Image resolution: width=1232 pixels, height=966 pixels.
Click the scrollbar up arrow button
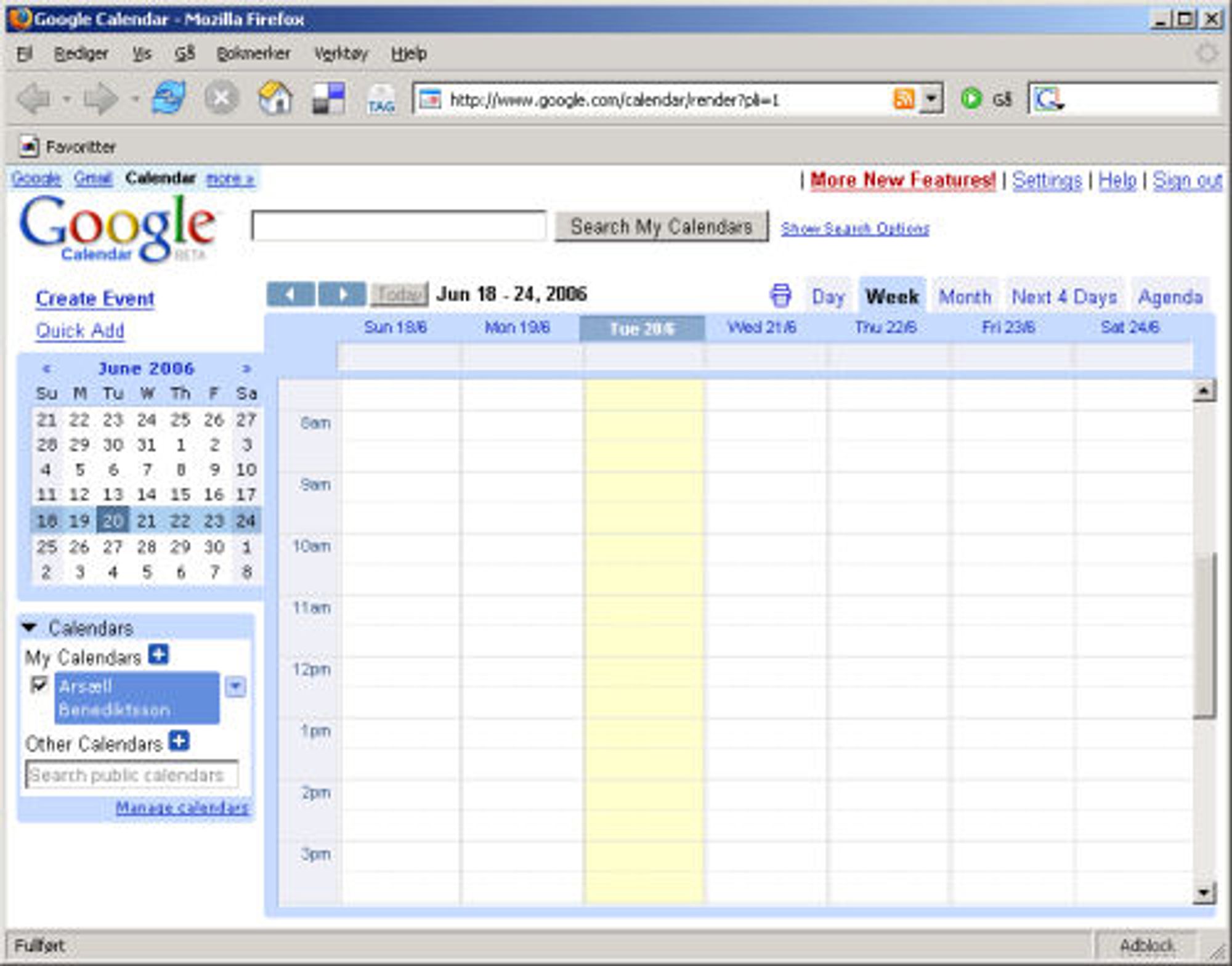[1204, 391]
